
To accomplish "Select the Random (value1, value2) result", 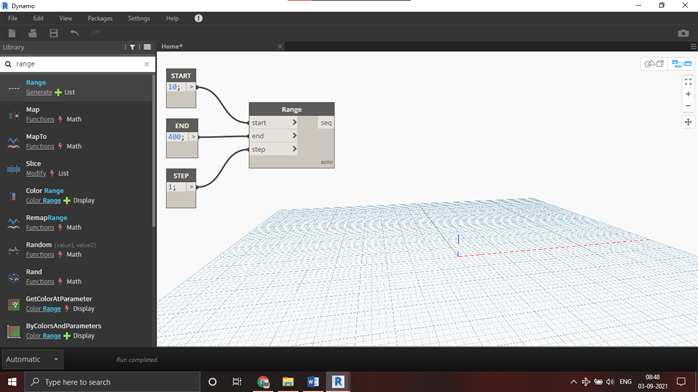I will pos(77,250).
